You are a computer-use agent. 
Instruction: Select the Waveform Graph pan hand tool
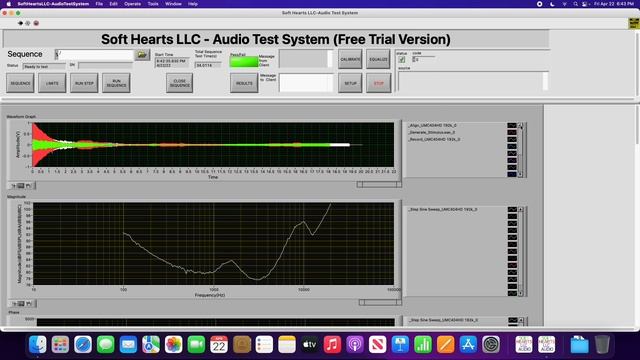[29, 186]
